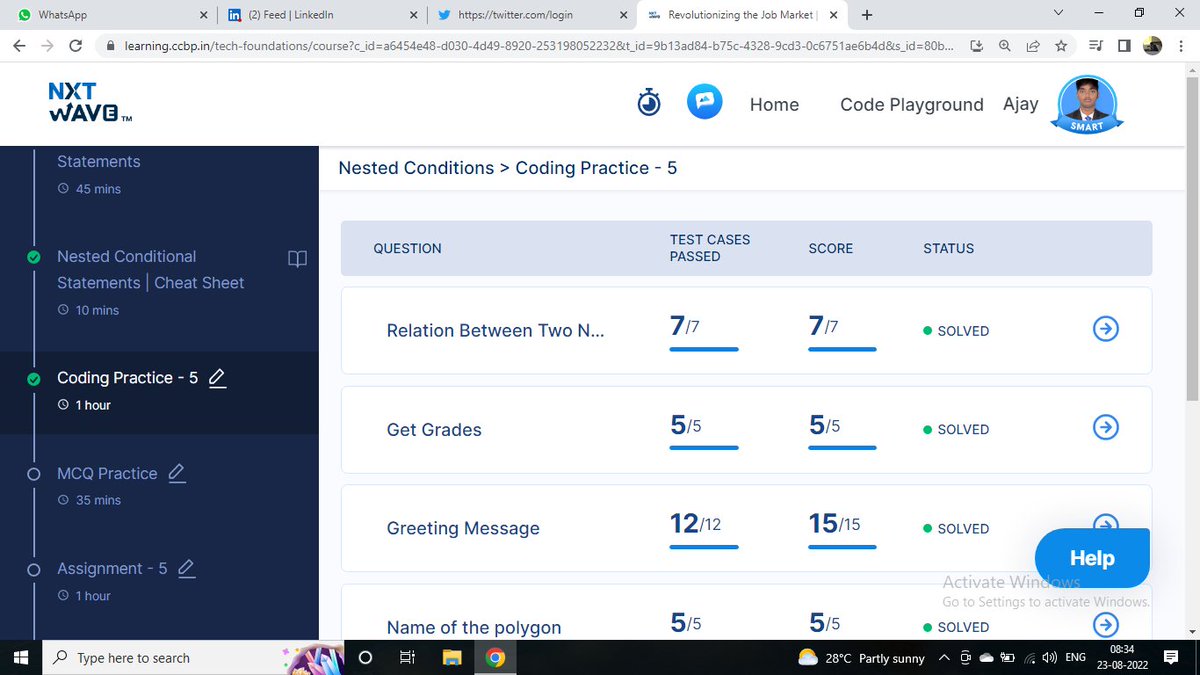Click the Windows taskbar search box
This screenshot has height=675, width=1200.
[x=193, y=658]
